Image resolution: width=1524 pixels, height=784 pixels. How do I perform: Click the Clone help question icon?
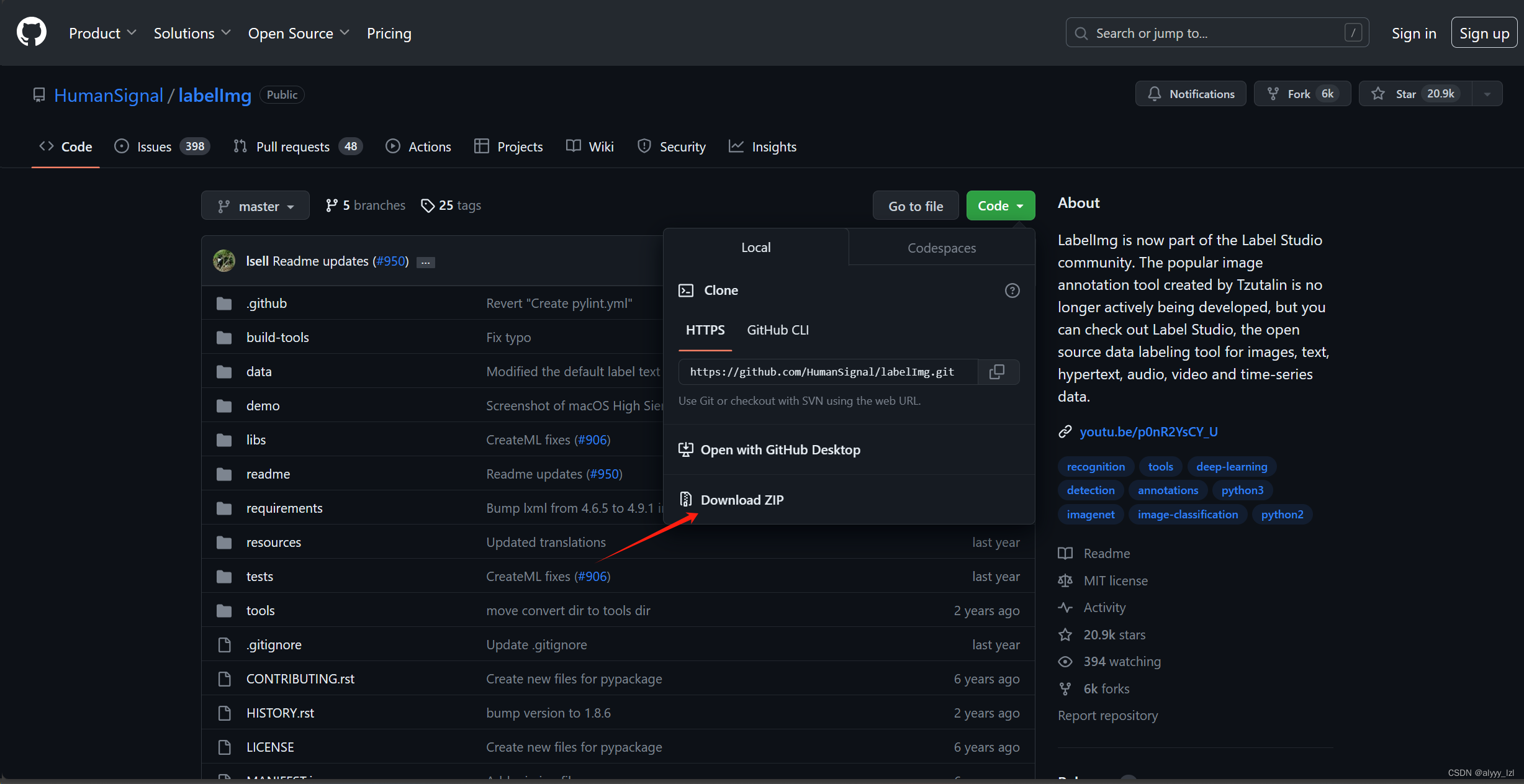1012,291
